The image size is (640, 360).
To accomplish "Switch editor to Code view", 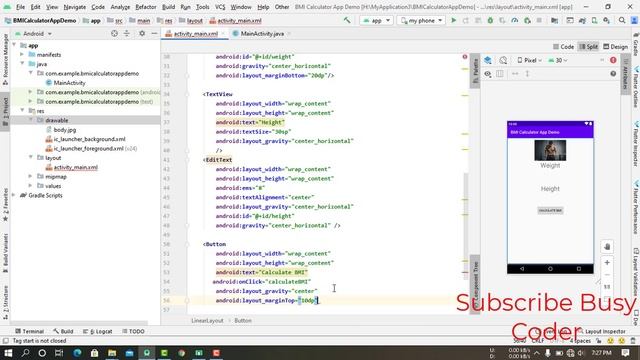I will point(563,47).
